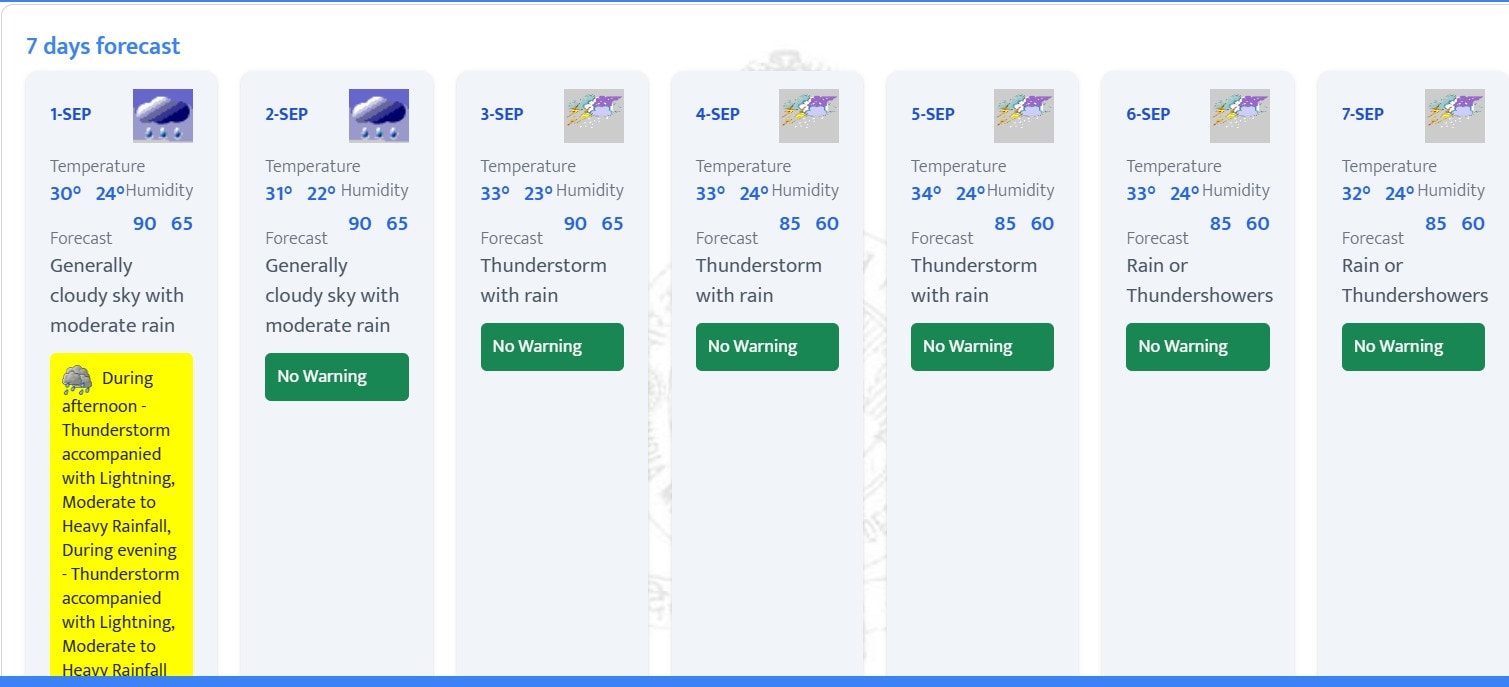Select the 4-SEP thunderstorm weather icon

[809, 115]
